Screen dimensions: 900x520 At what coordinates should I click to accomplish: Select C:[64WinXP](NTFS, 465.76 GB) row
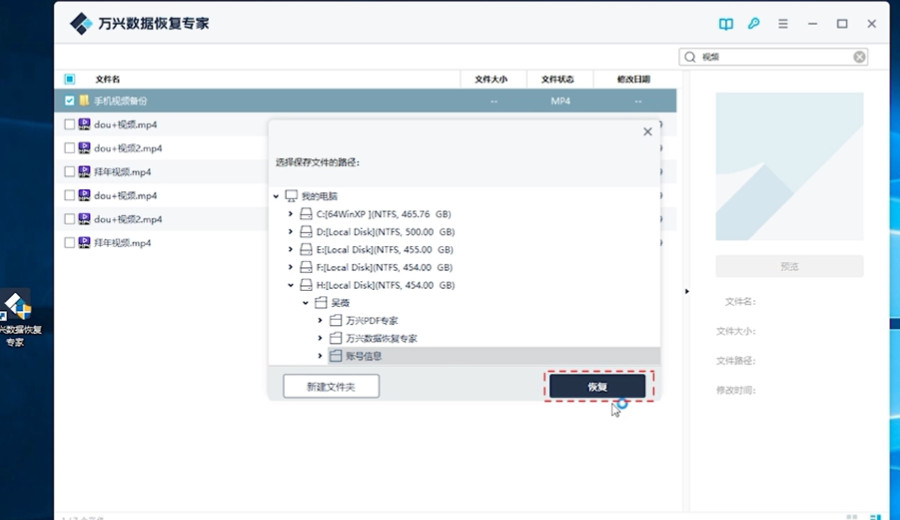[383, 214]
